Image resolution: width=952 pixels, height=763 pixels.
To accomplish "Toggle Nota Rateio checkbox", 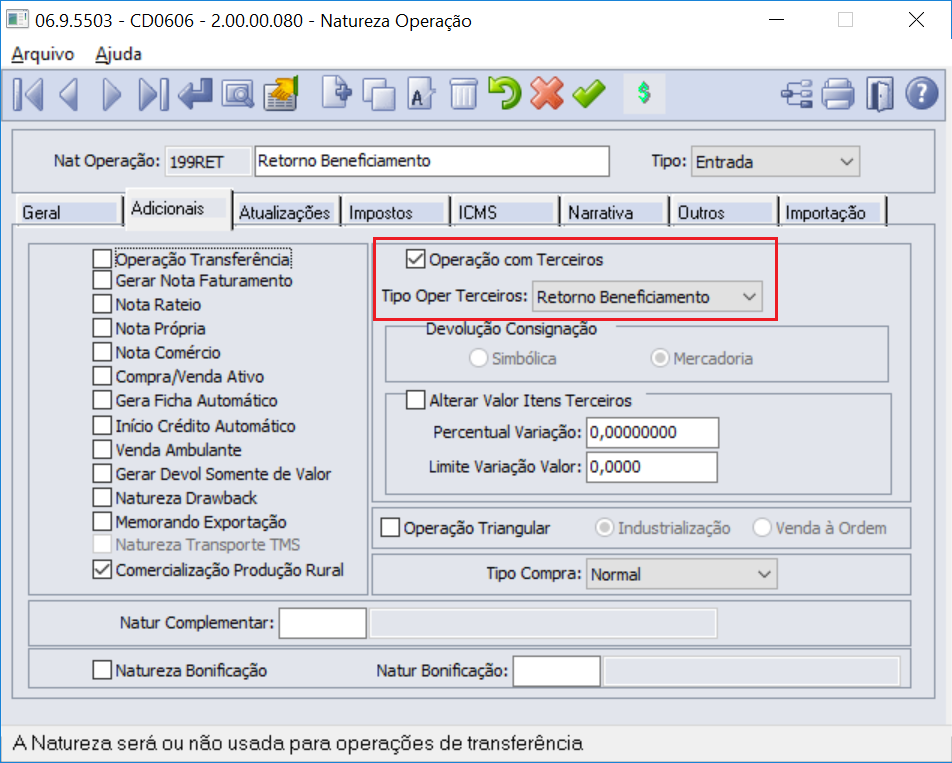I will [102, 304].
